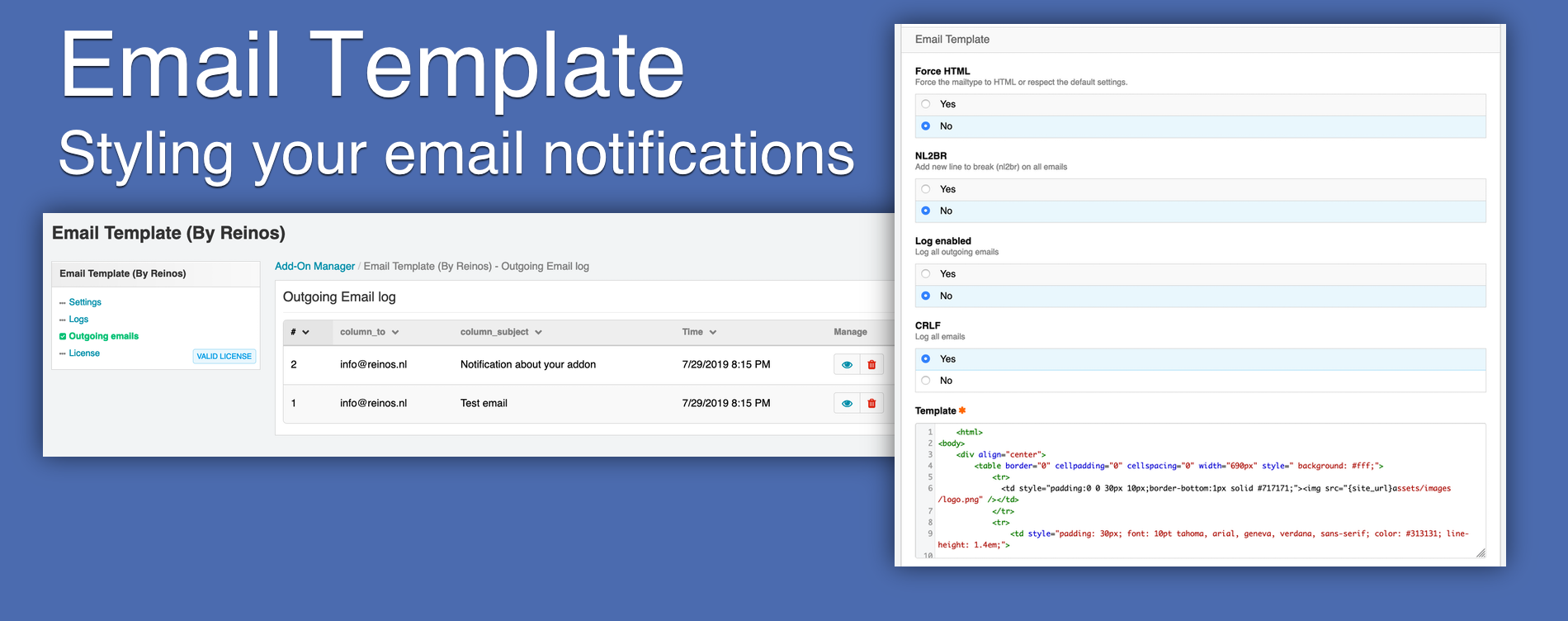Click the info@reinos.nl cell in row 2
The height and width of the screenshot is (621, 1568).
point(373,364)
